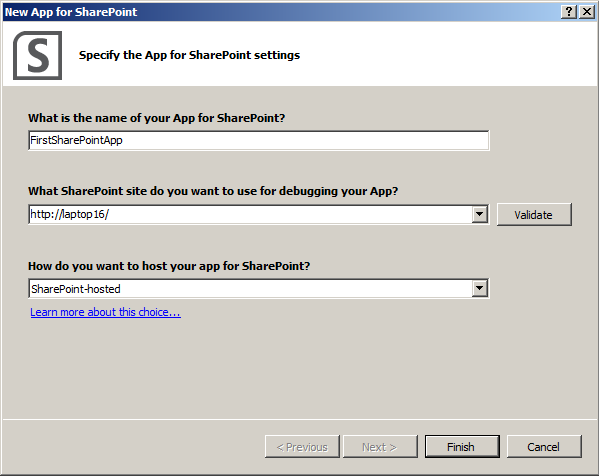
Task: Click the label How do you want to host
Action: click(x=169, y=266)
